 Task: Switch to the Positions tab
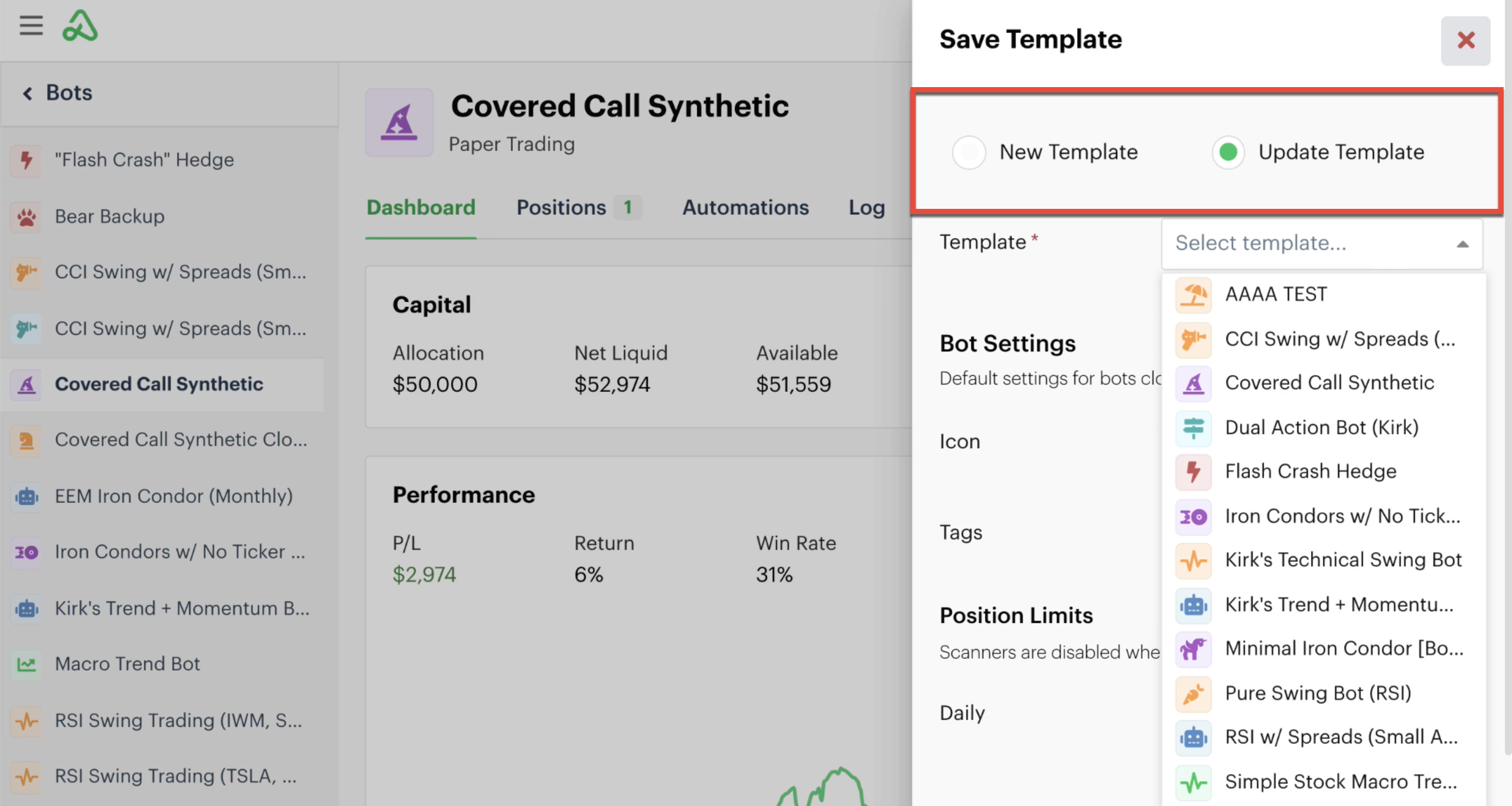[561, 208]
